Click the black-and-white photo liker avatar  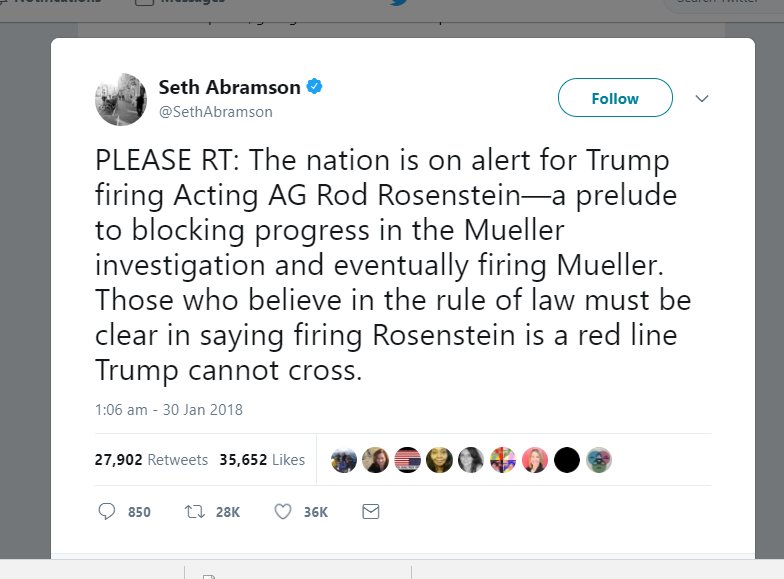pyautogui.click(x=471, y=460)
